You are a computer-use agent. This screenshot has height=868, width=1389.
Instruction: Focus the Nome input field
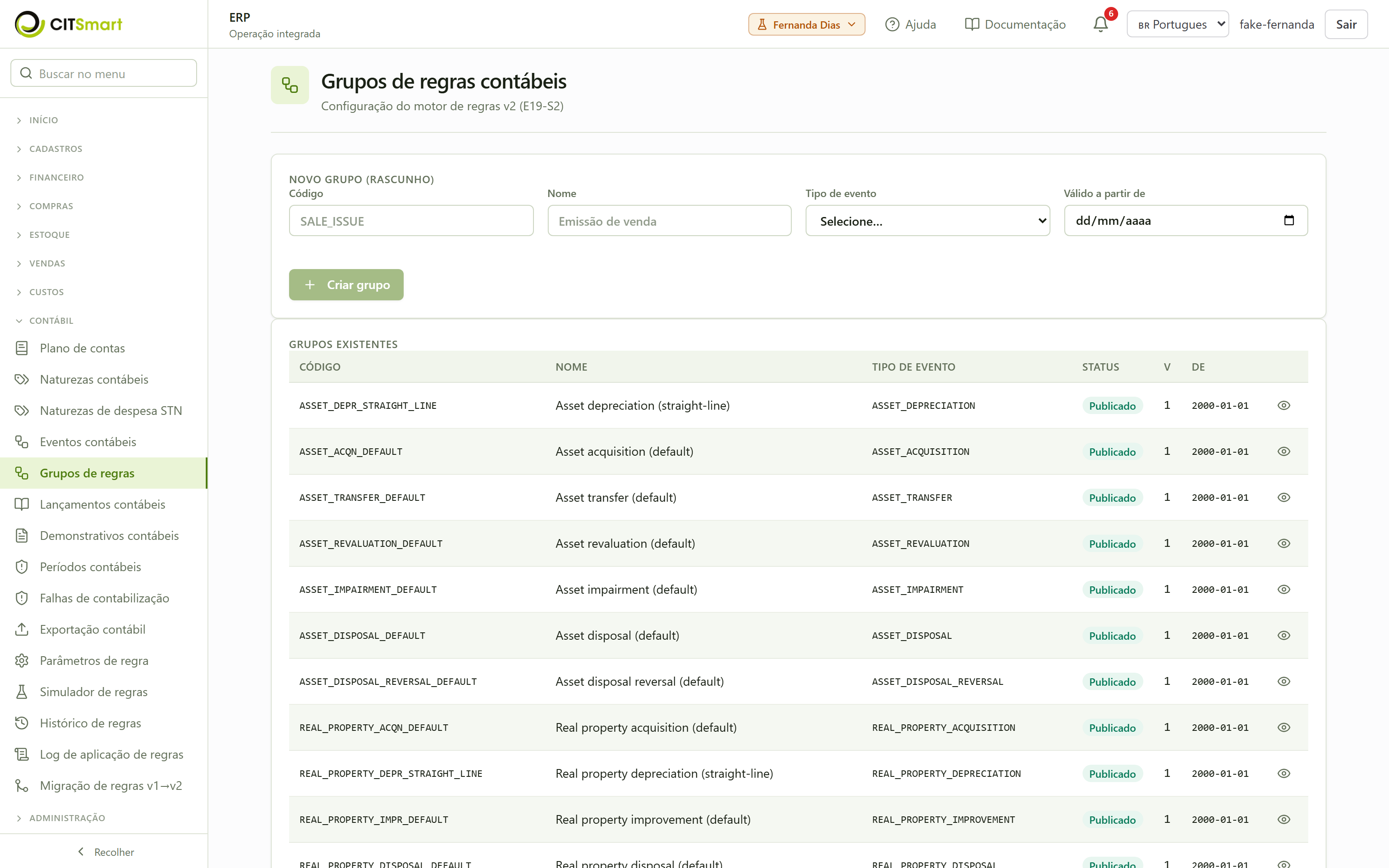point(669,220)
